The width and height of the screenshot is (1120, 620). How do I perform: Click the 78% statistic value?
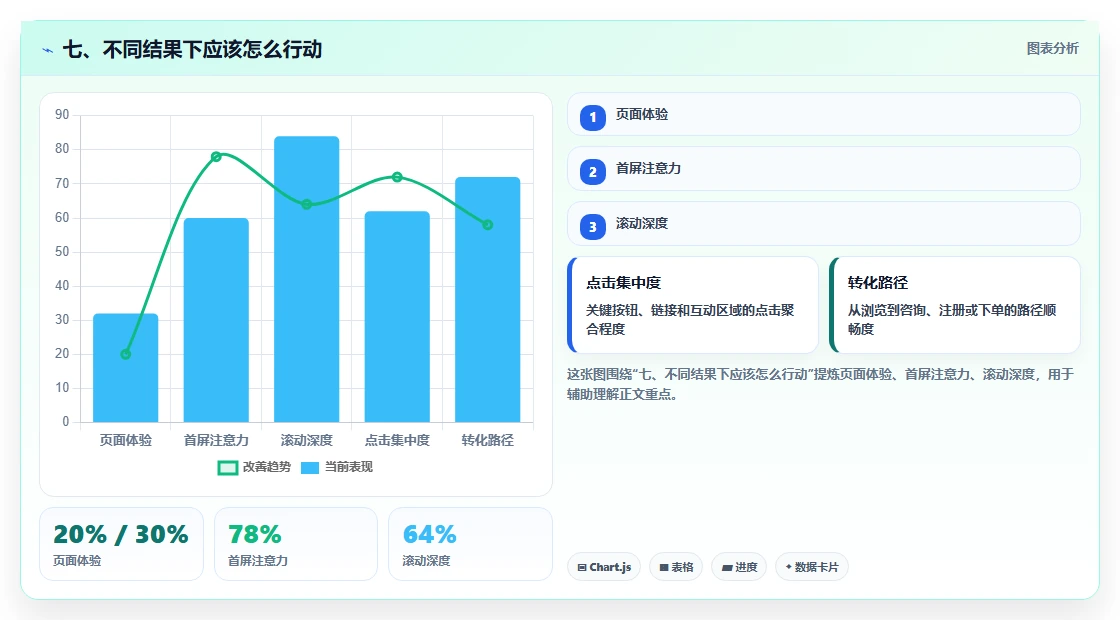coord(255,534)
